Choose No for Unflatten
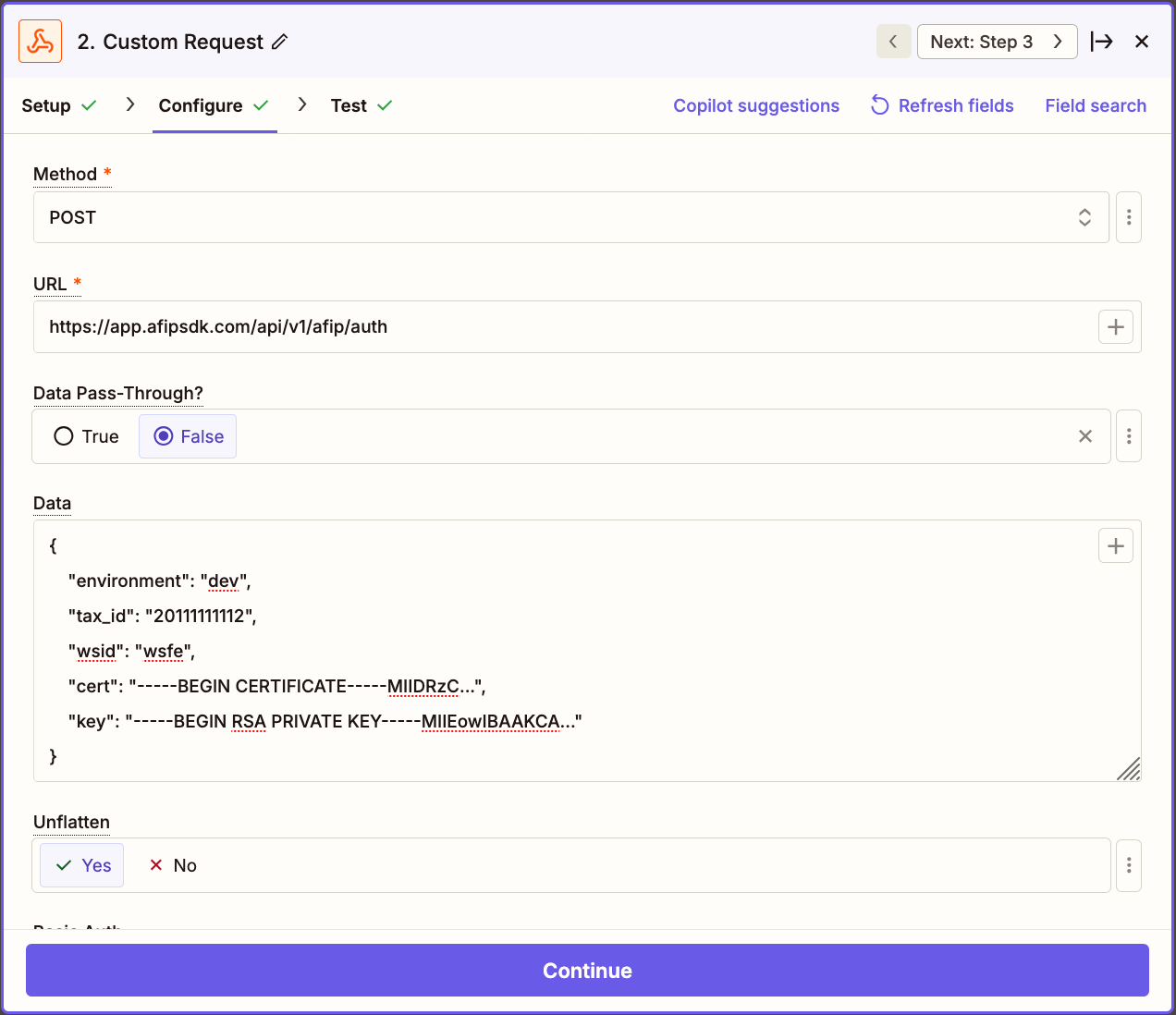This screenshot has height=1015, width=1176. tap(173, 865)
